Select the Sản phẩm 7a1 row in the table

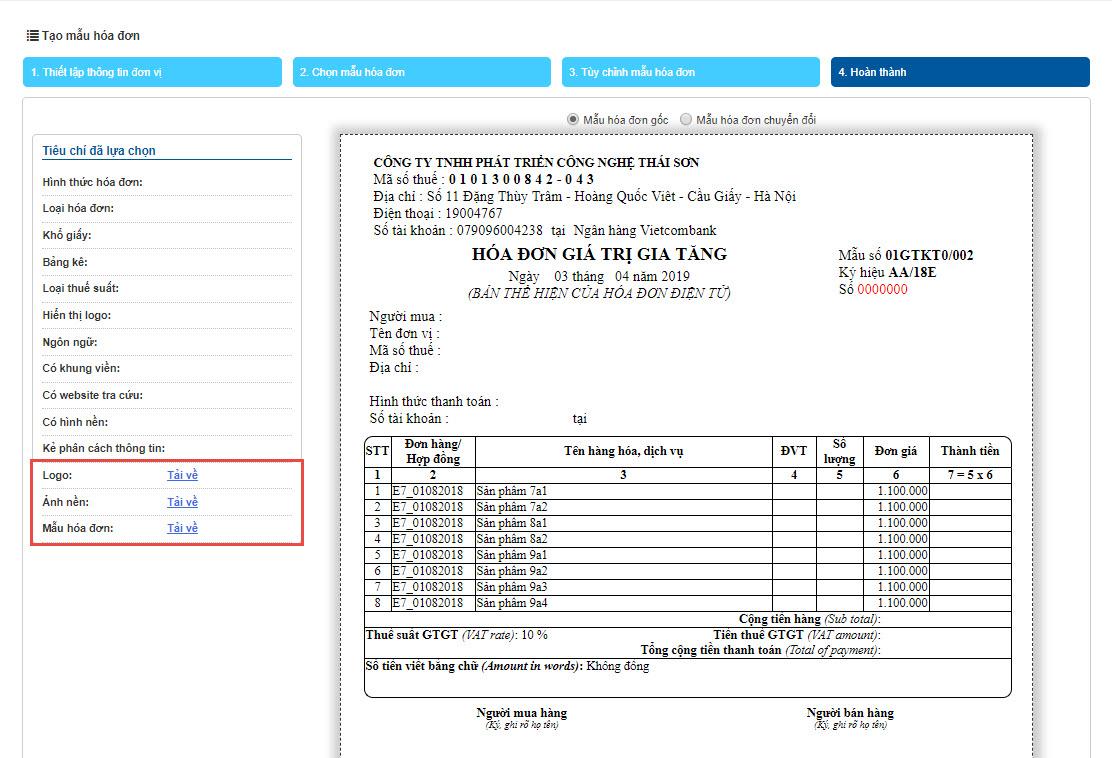[x=512, y=491]
